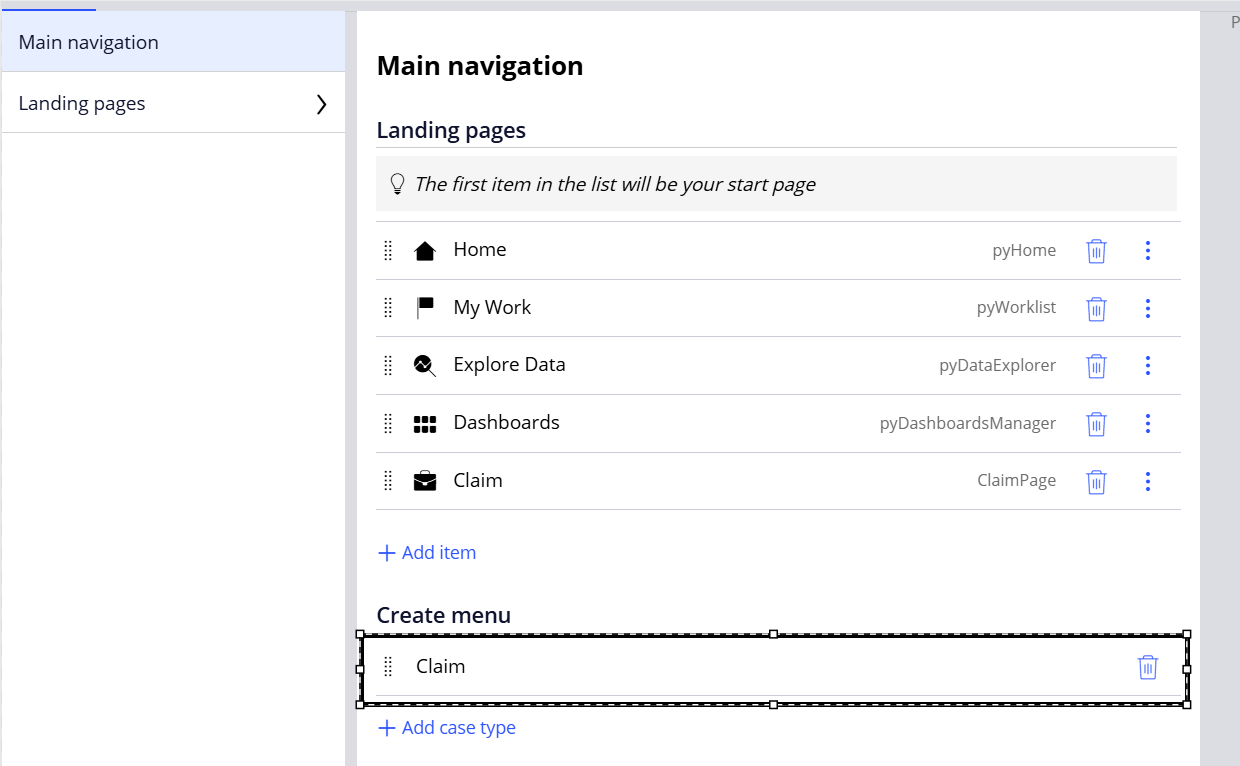Screen dimensions: 1240x766
Task: Click the Add item link
Action: [x=427, y=553]
